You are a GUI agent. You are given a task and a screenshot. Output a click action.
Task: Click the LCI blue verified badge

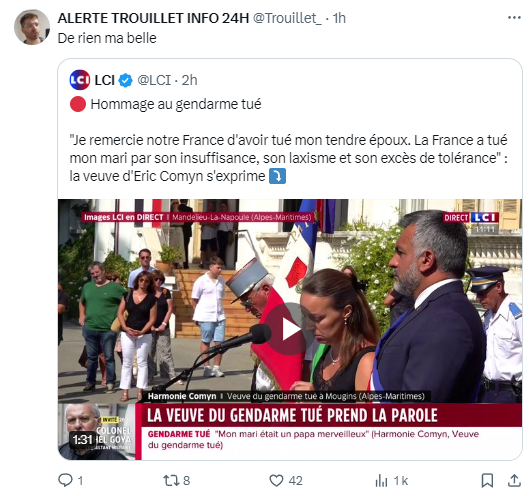coord(125,80)
